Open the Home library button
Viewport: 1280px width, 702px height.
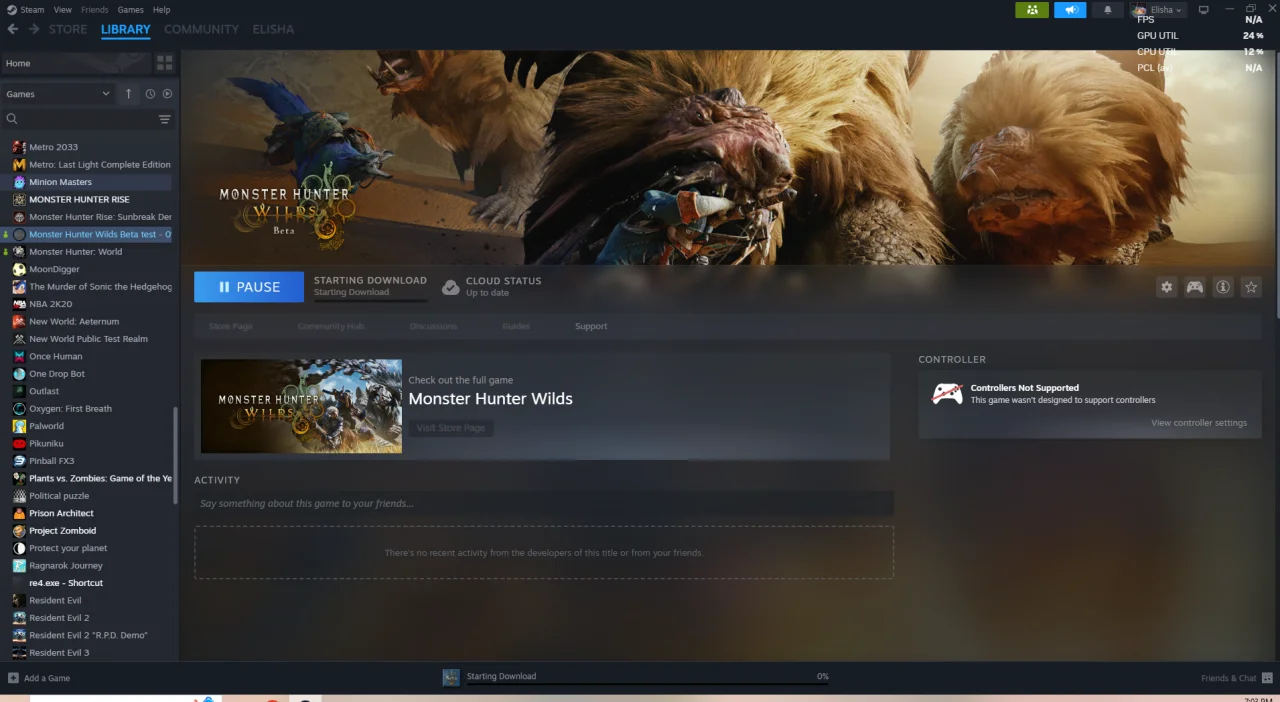click(77, 63)
